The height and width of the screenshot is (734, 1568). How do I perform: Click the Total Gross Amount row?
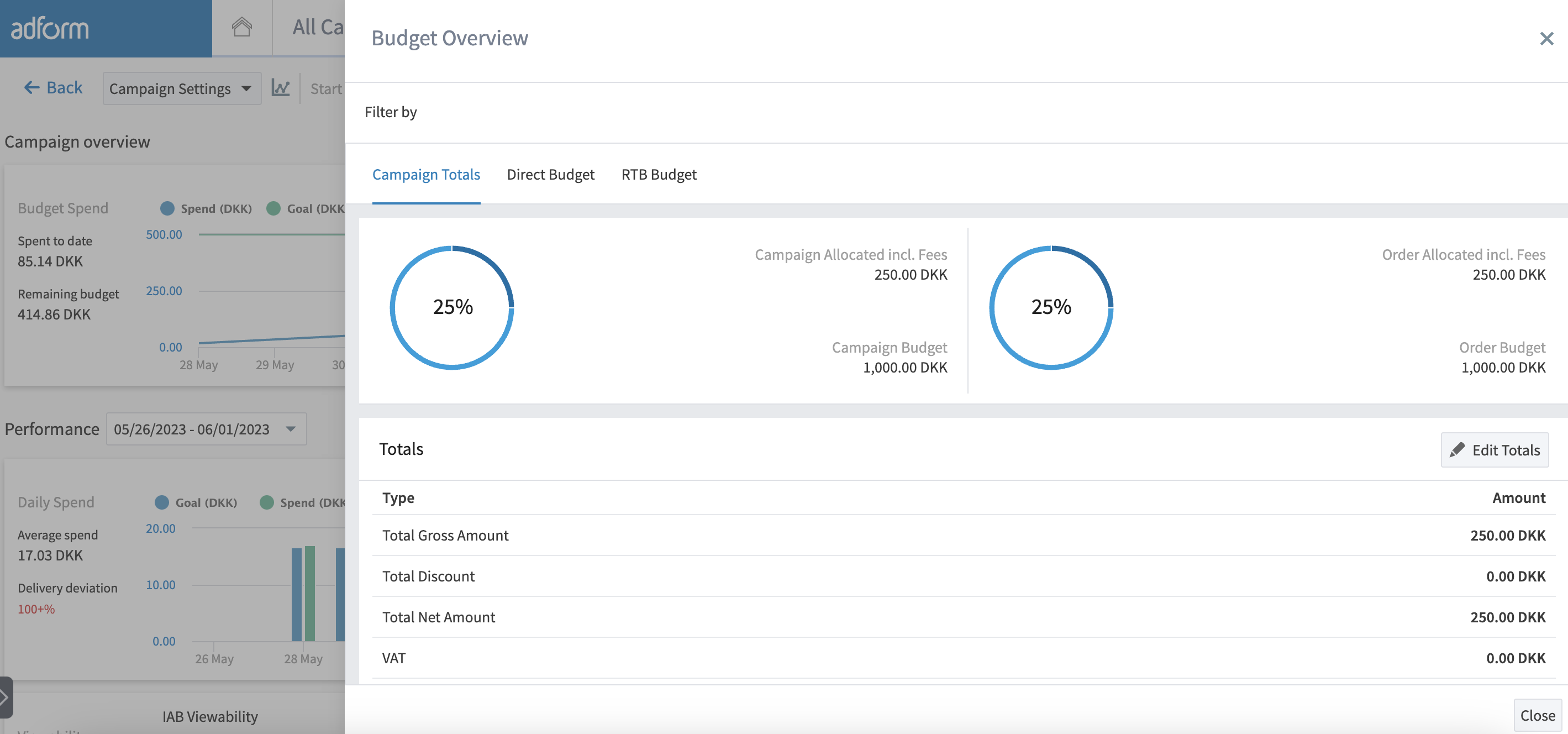click(x=964, y=535)
